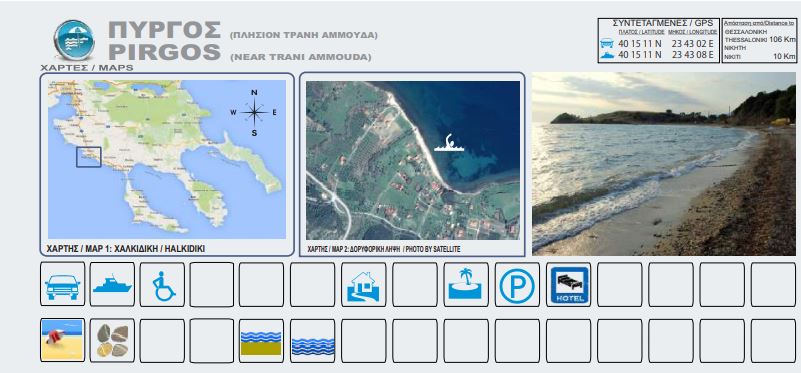
Task: Click the waves over sand icon
Action: (261, 341)
